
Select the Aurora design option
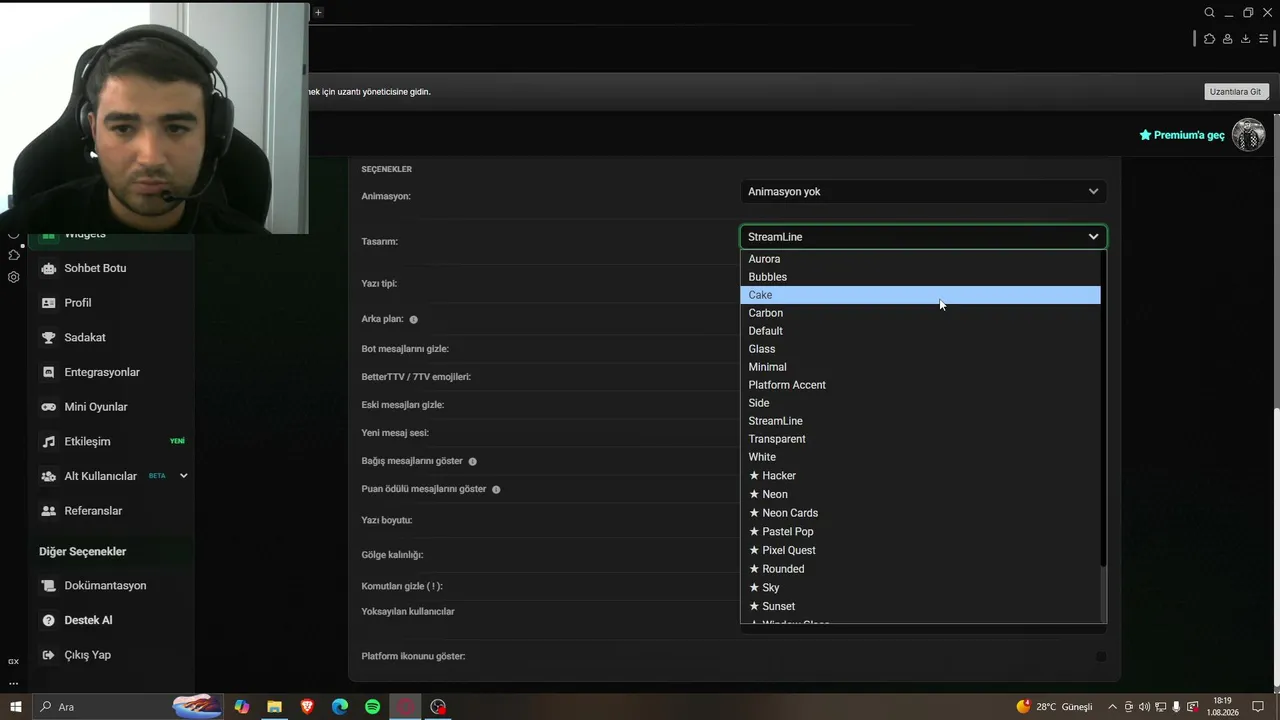(920, 259)
